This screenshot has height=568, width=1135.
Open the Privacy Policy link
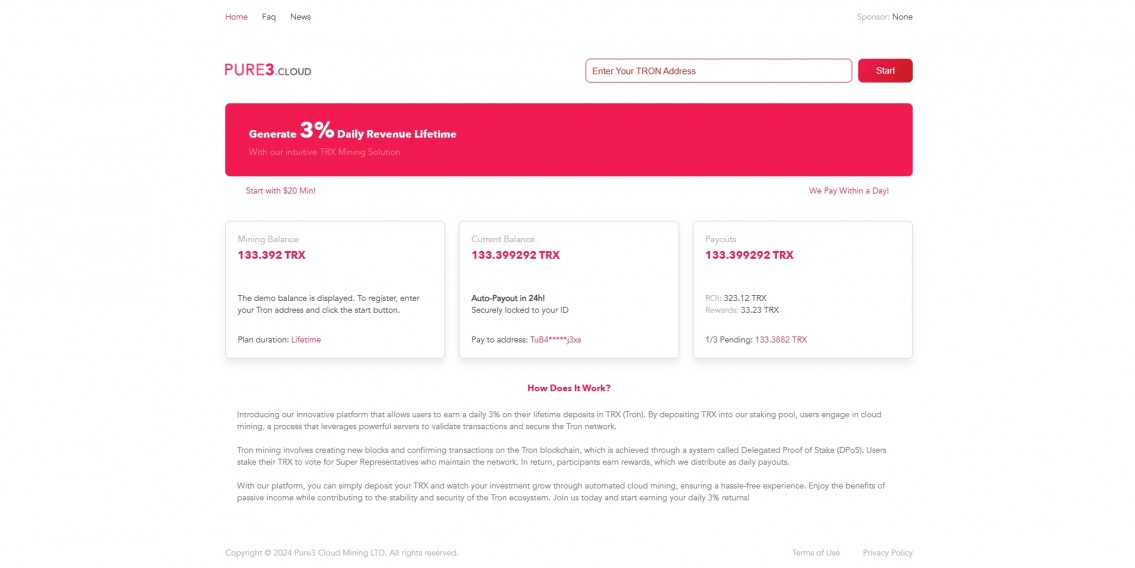click(887, 553)
